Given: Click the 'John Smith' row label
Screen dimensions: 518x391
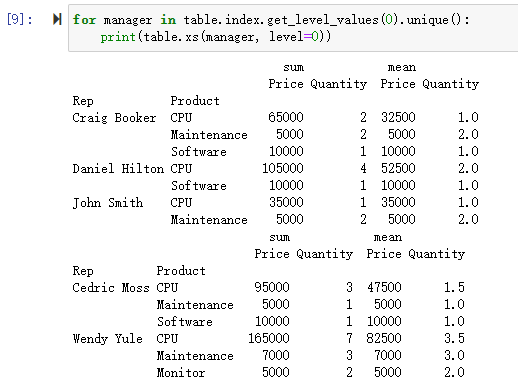Looking at the screenshot, I should [x=108, y=203].
